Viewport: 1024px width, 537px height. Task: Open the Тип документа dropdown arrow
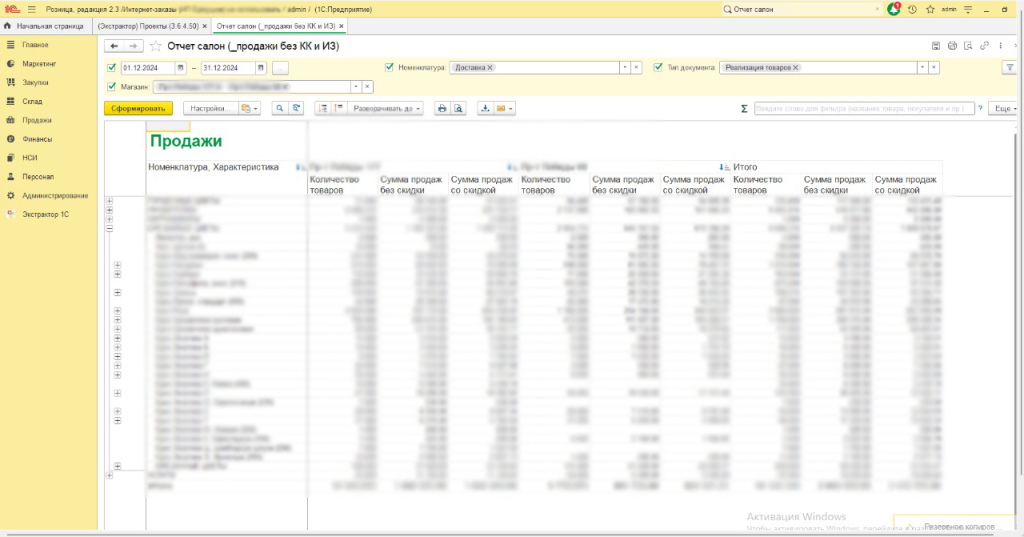coord(924,68)
